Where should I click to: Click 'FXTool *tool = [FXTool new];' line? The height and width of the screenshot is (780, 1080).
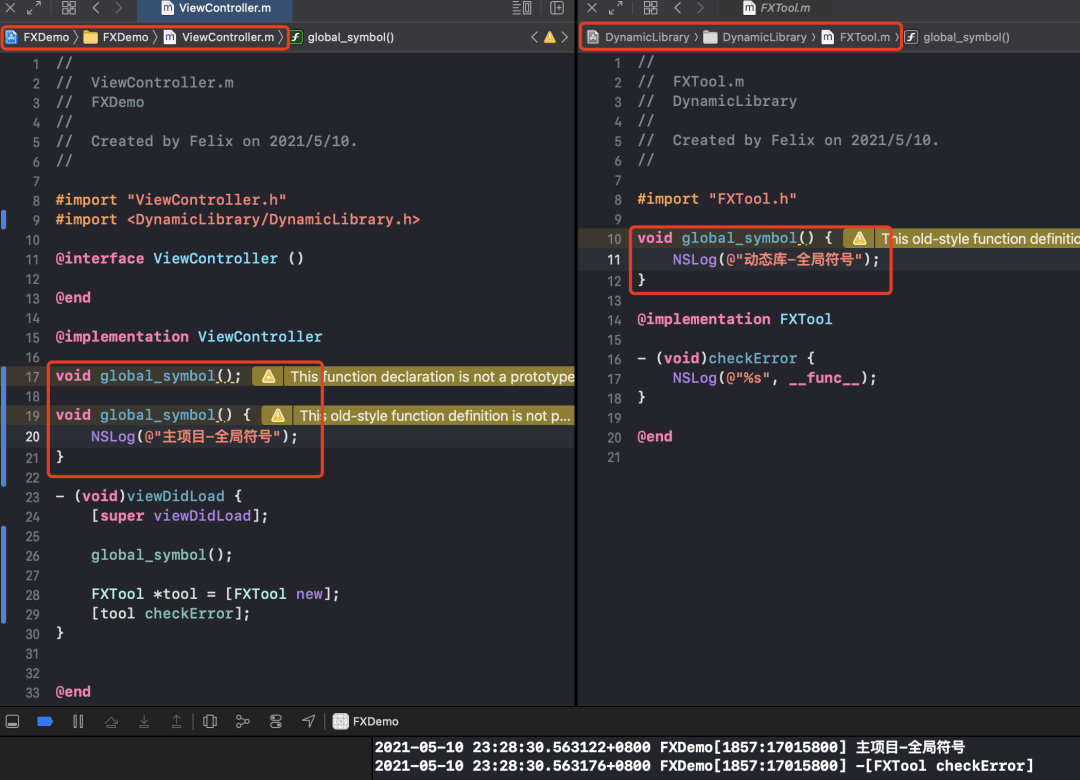tap(215, 594)
